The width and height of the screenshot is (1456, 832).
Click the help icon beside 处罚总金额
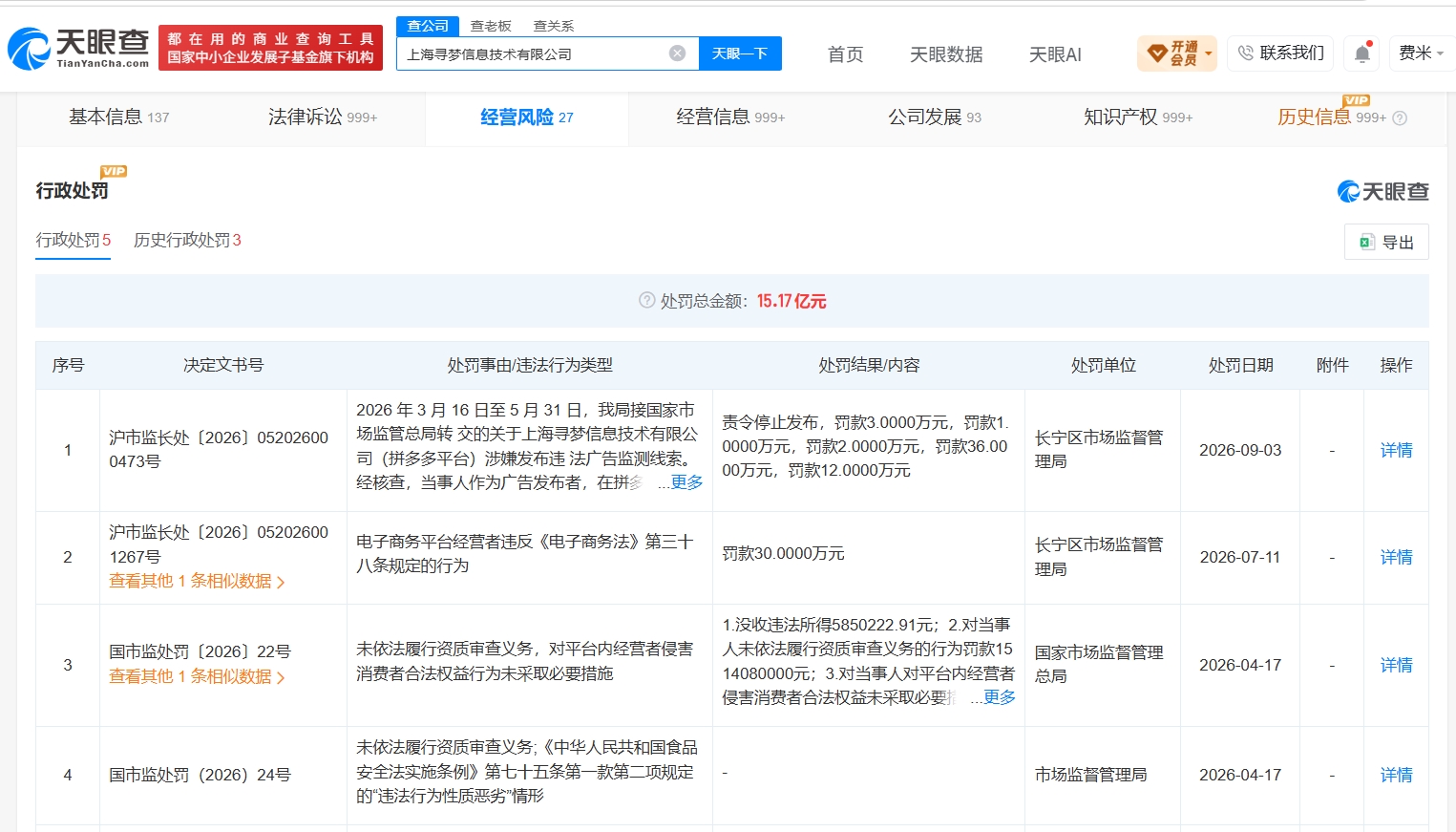(x=646, y=301)
